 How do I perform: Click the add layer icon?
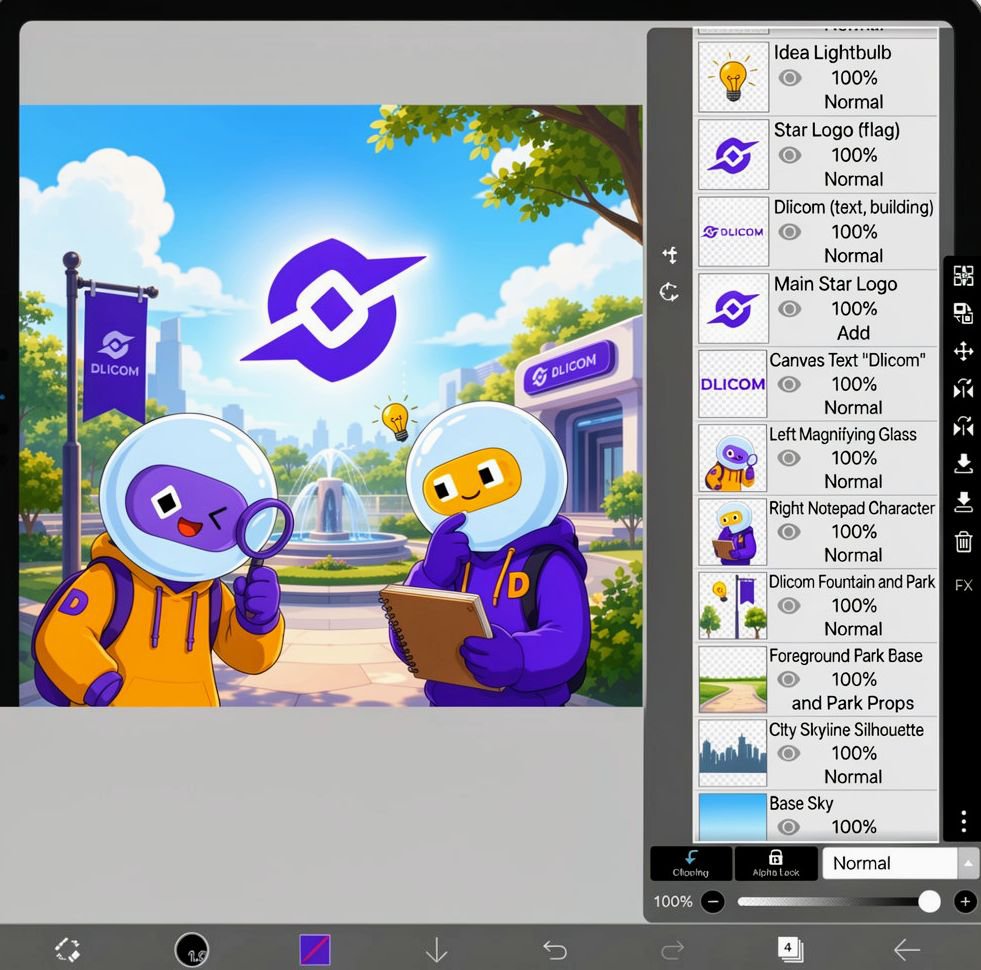tap(669, 255)
